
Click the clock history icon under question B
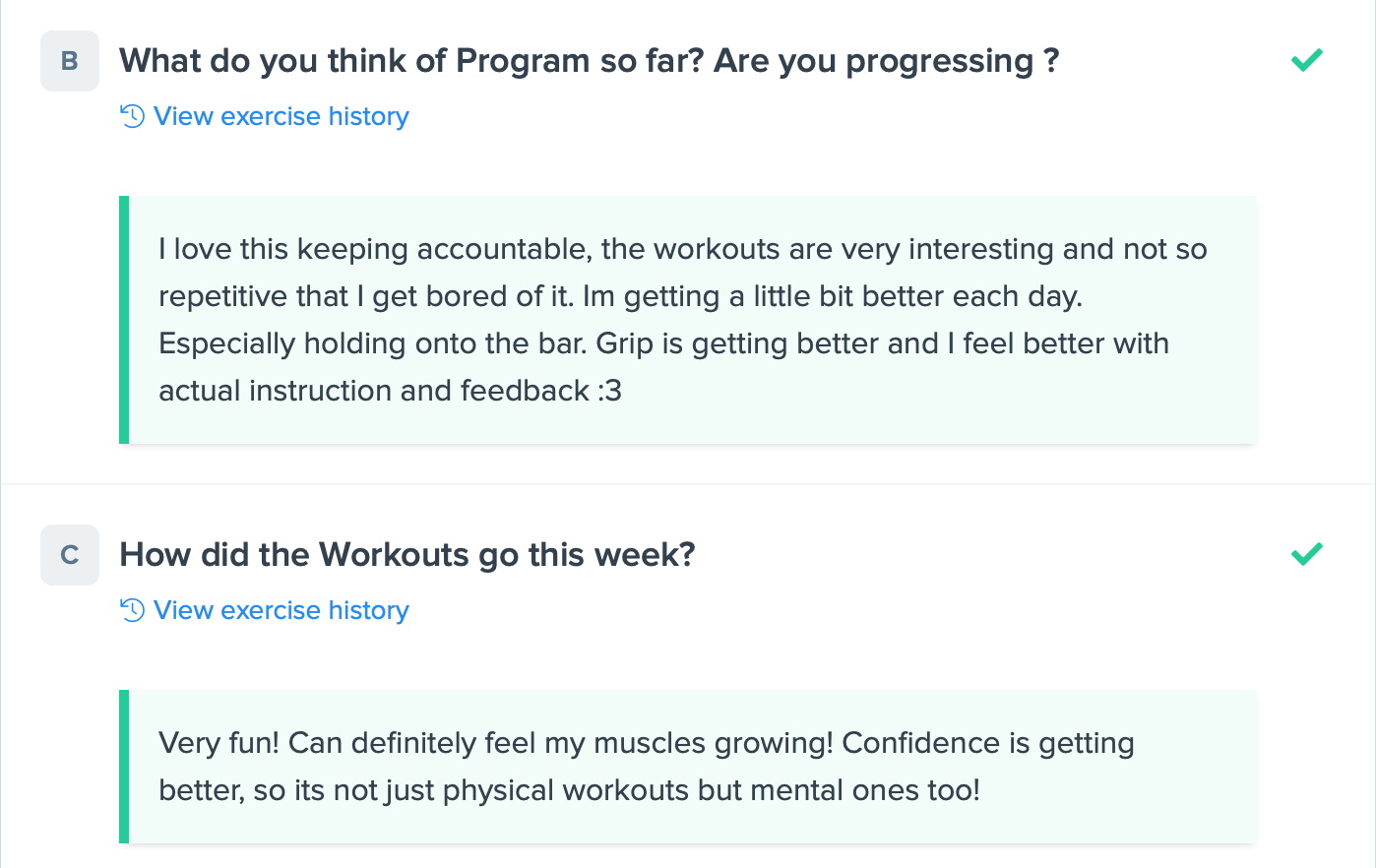coord(132,116)
